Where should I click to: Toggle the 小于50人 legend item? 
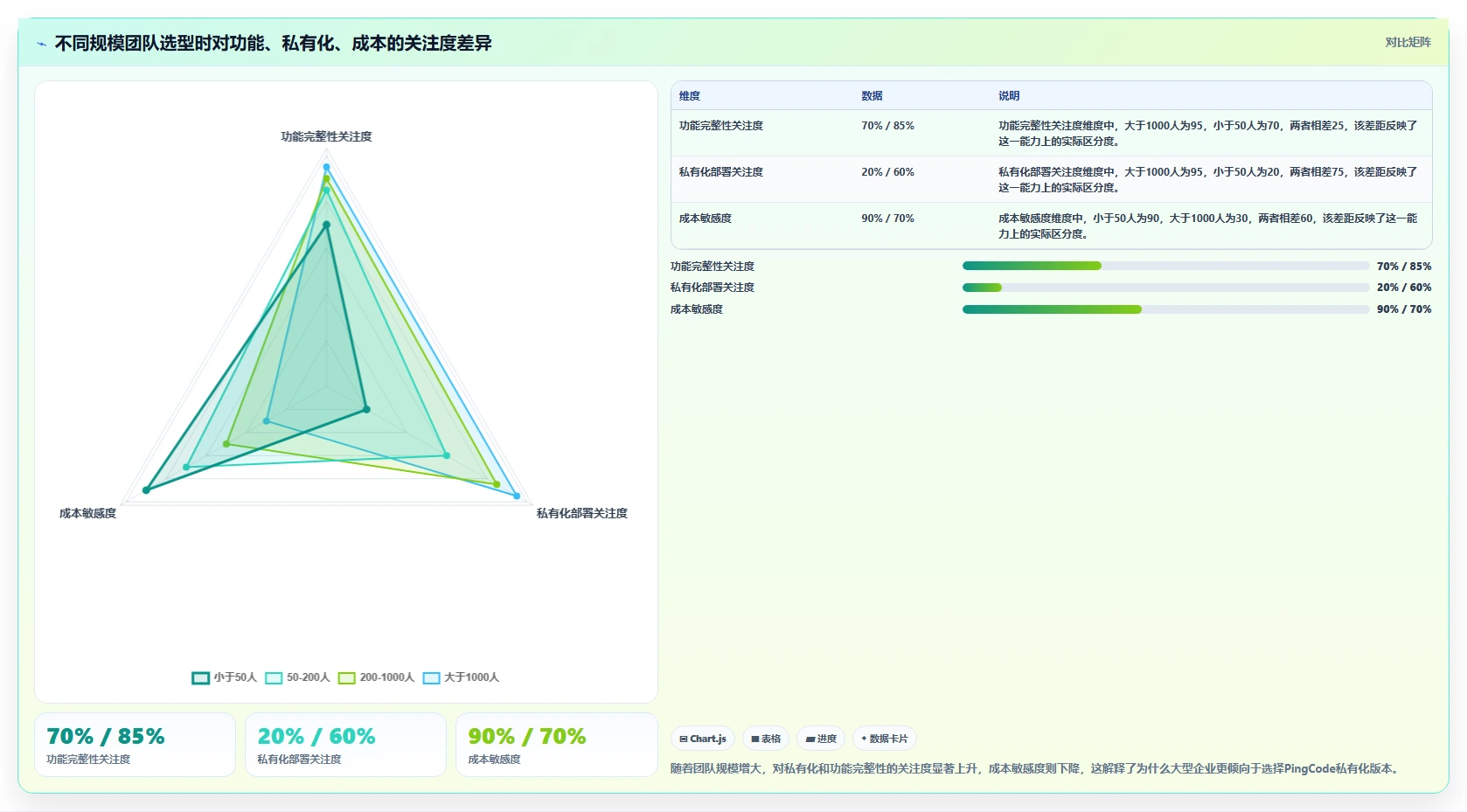(224, 677)
